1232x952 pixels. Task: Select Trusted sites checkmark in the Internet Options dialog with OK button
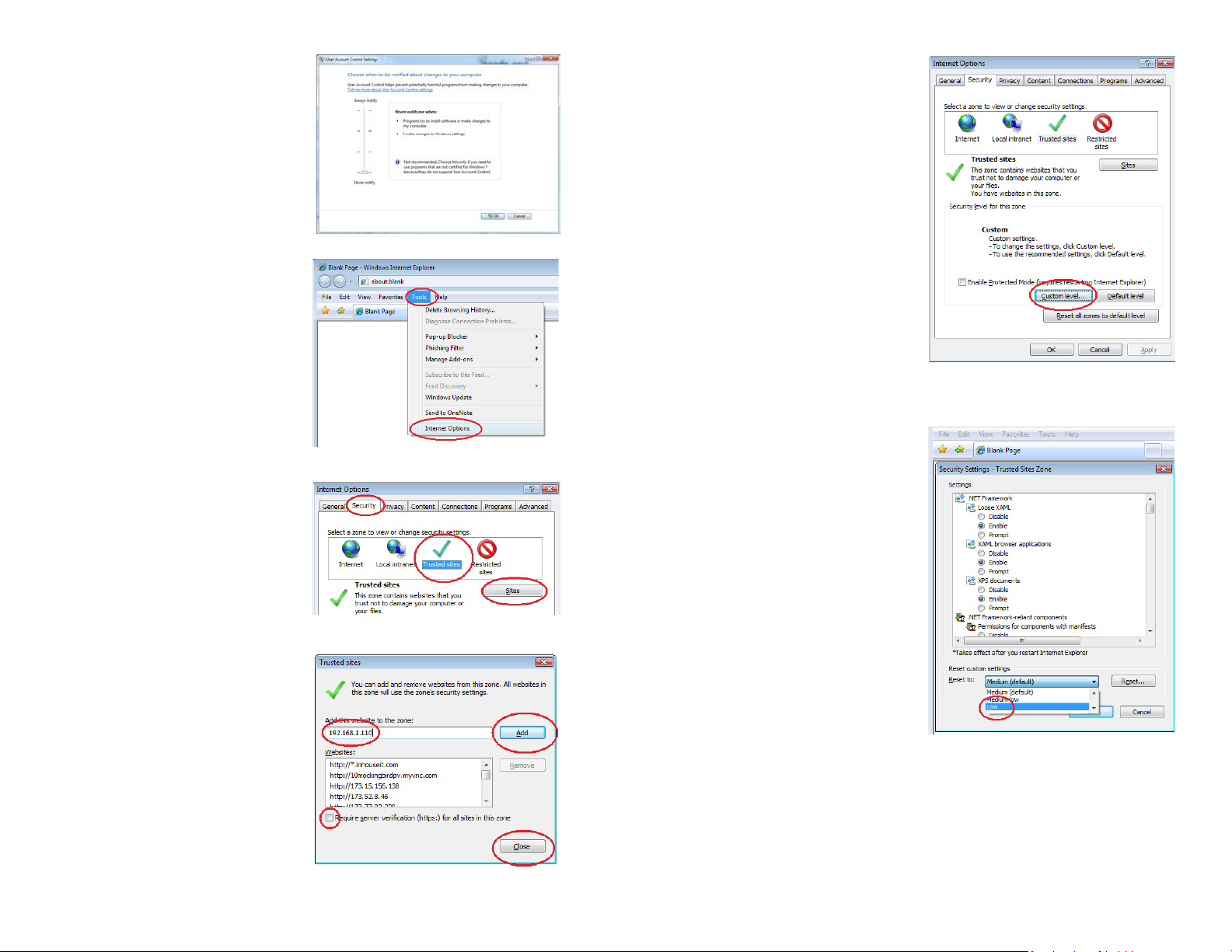1057,123
